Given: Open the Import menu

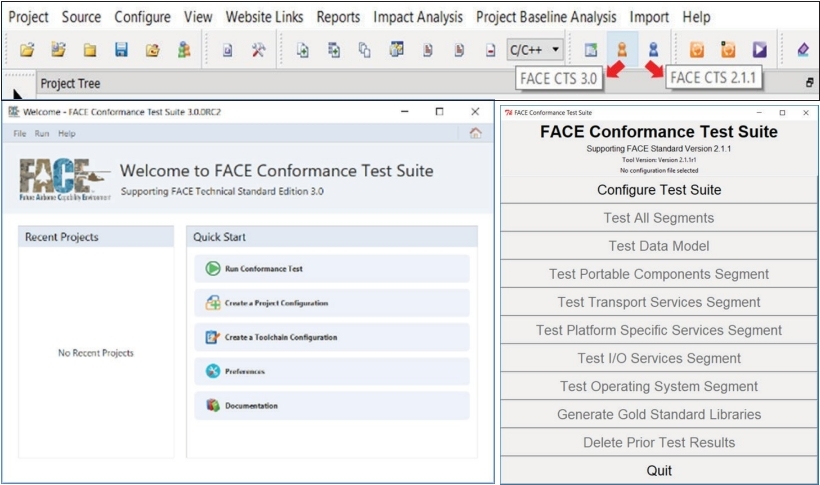Looking at the screenshot, I should click(x=649, y=17).
